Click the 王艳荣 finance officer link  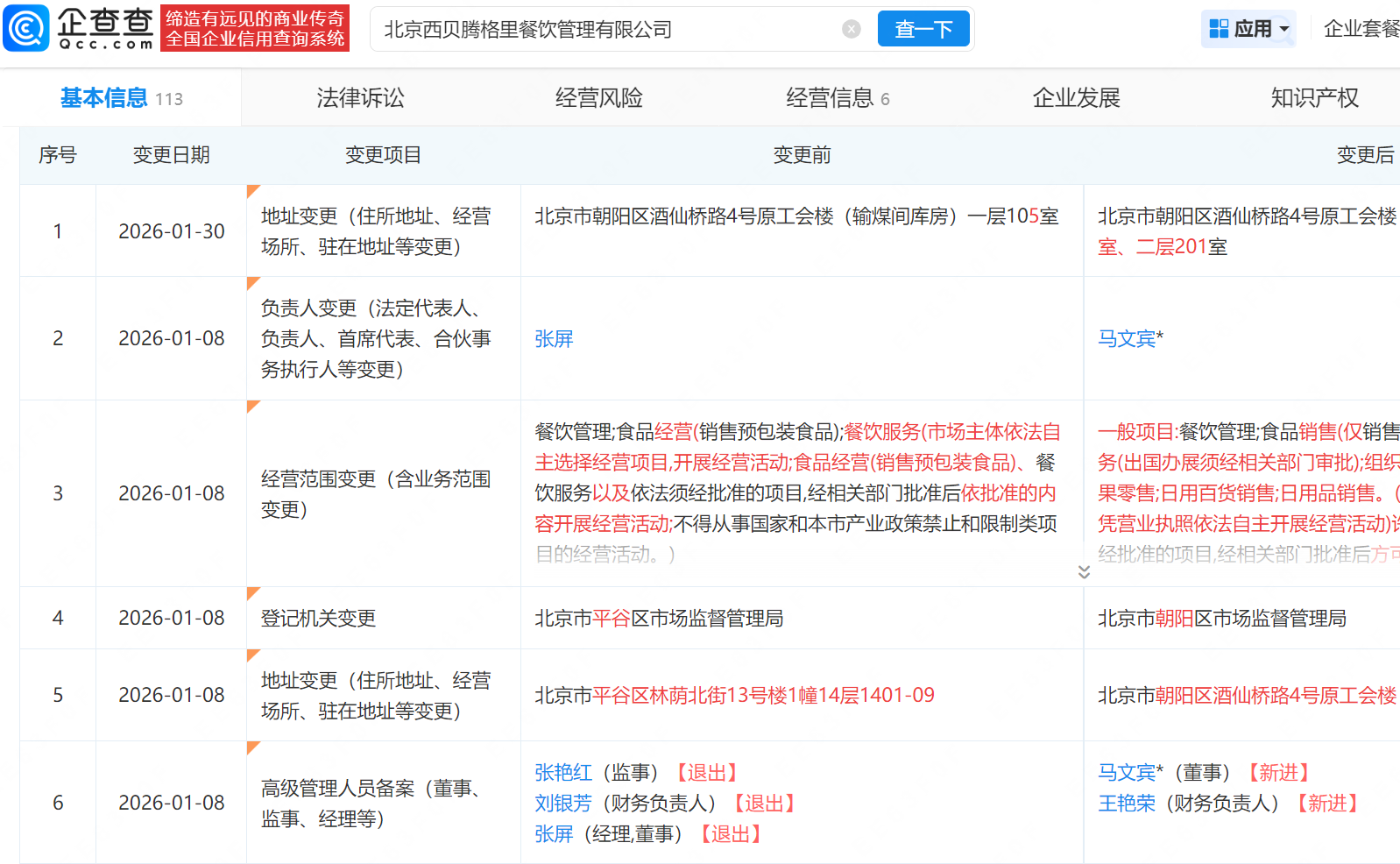coord(1127,804)
